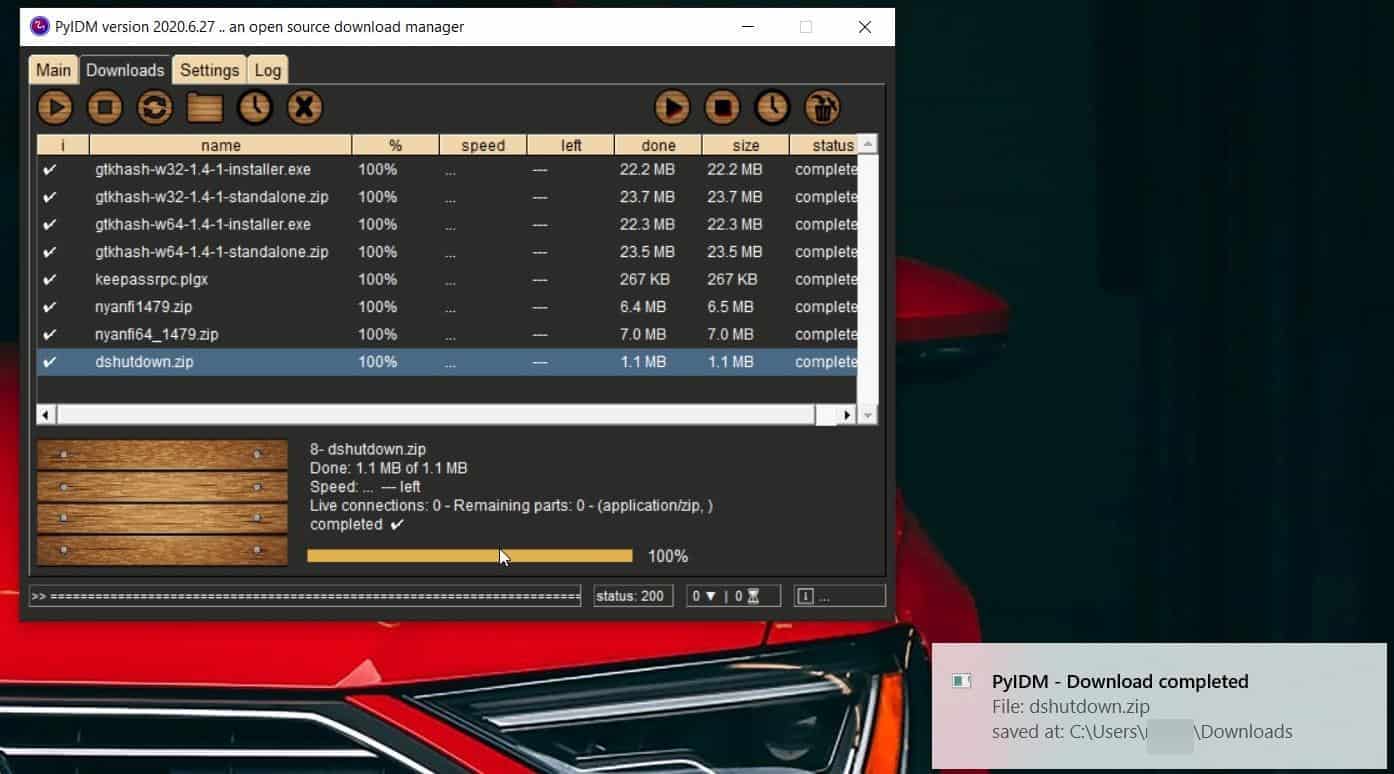Click the 23.7 MB size of gtkhash-w32 standalone

point(735,197)
